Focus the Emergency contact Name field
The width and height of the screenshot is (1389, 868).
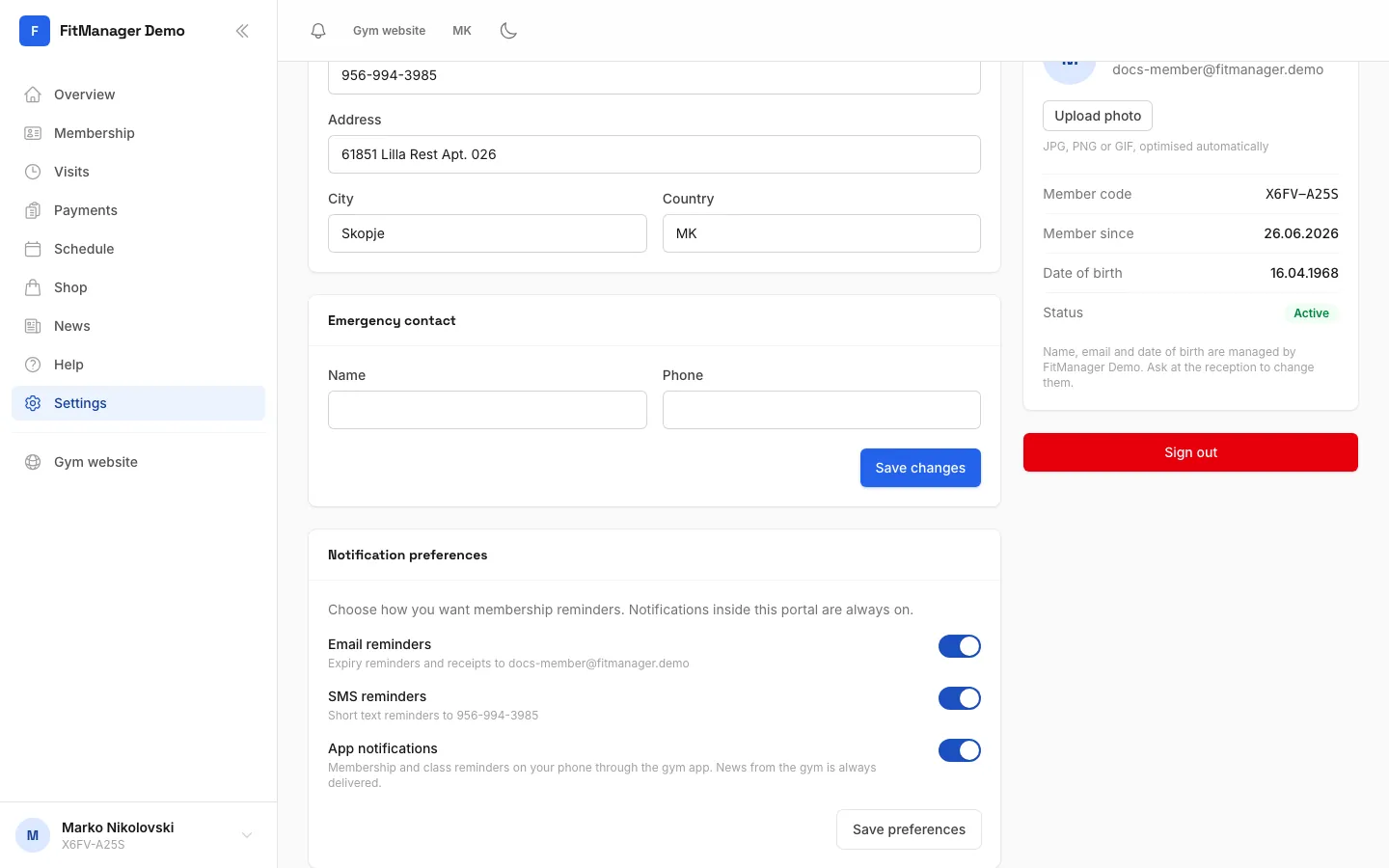[487, 410]
